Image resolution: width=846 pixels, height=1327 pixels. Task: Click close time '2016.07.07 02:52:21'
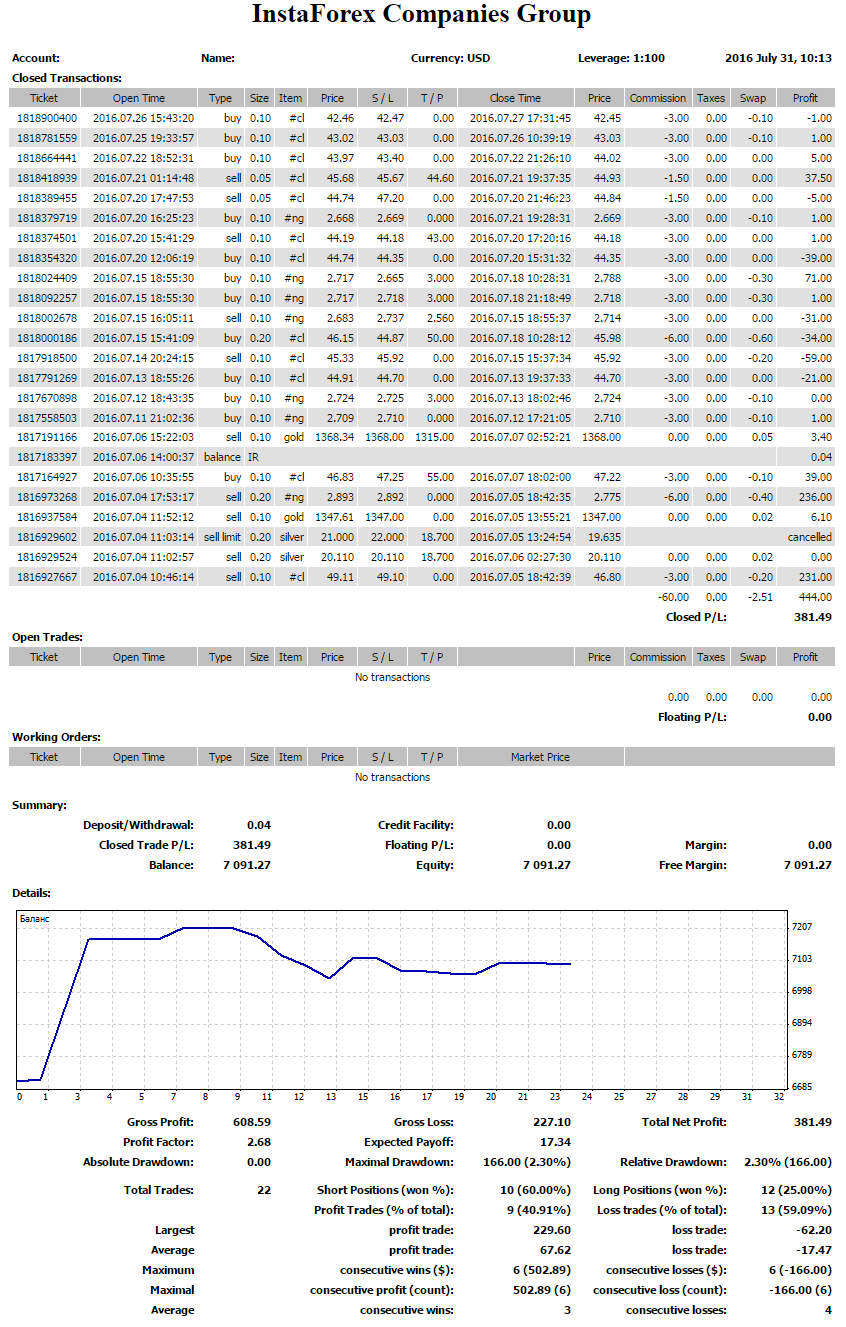tap(520, 437)
